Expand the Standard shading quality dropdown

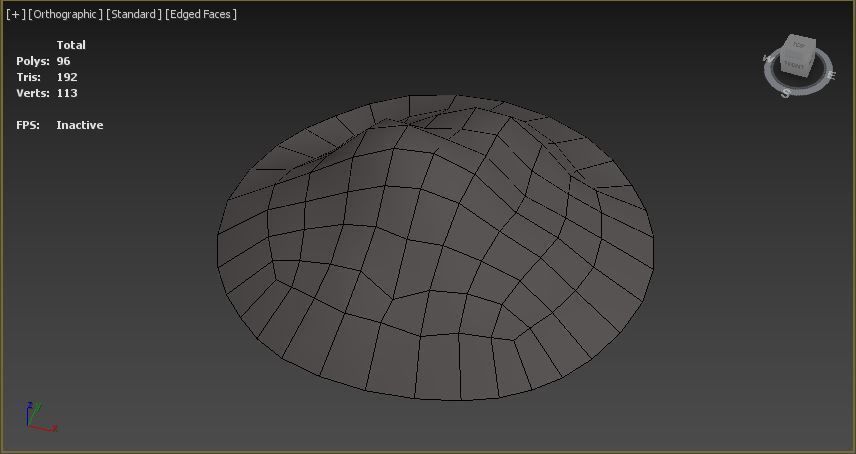coord(134,14)
